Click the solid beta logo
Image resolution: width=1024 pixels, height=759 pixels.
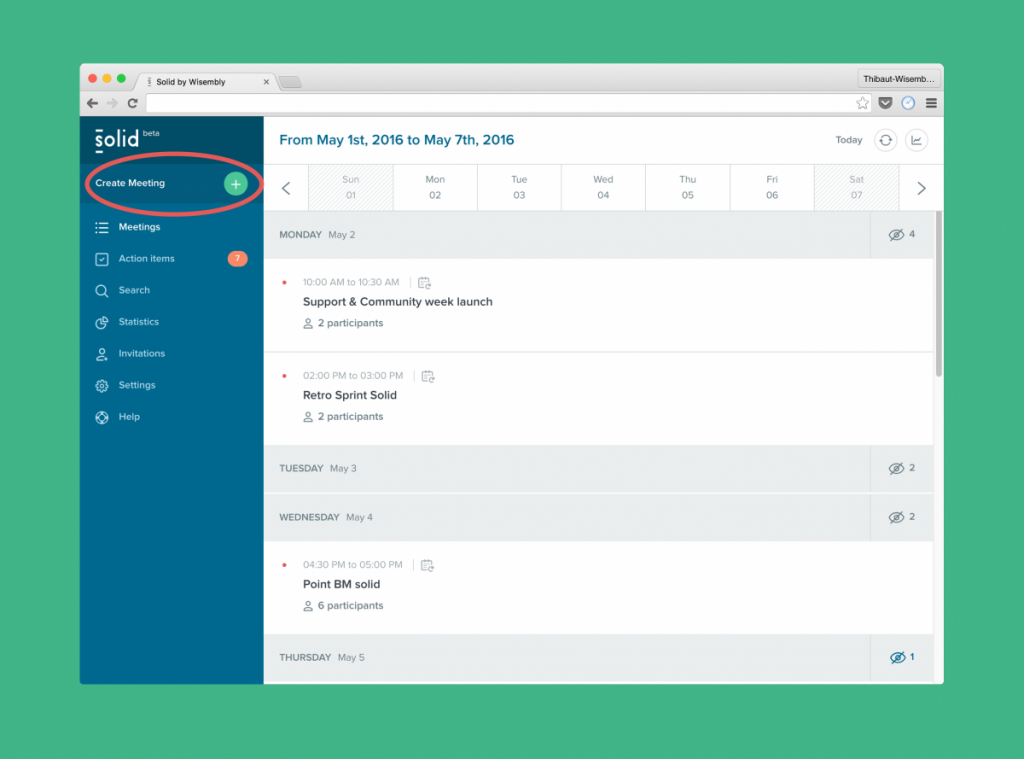(127, 139)
